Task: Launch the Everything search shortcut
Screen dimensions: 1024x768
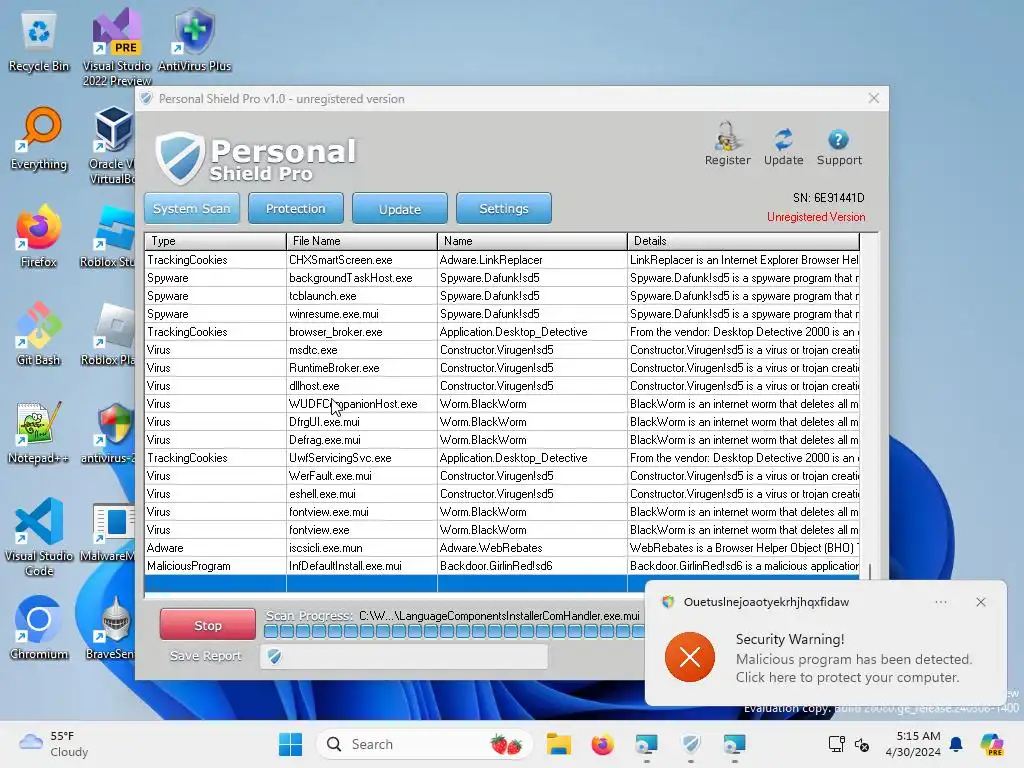Action: pyautogui.click(x=39, y=138)
